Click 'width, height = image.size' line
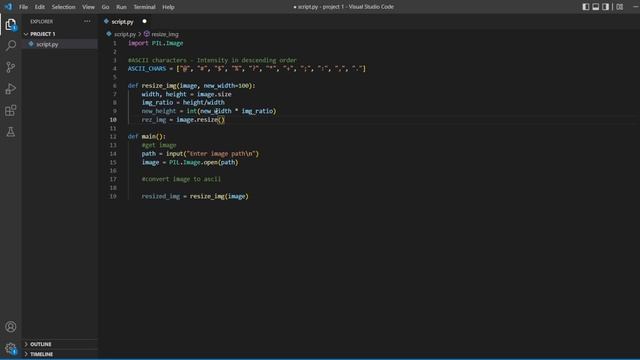 [x=187, y=94]
